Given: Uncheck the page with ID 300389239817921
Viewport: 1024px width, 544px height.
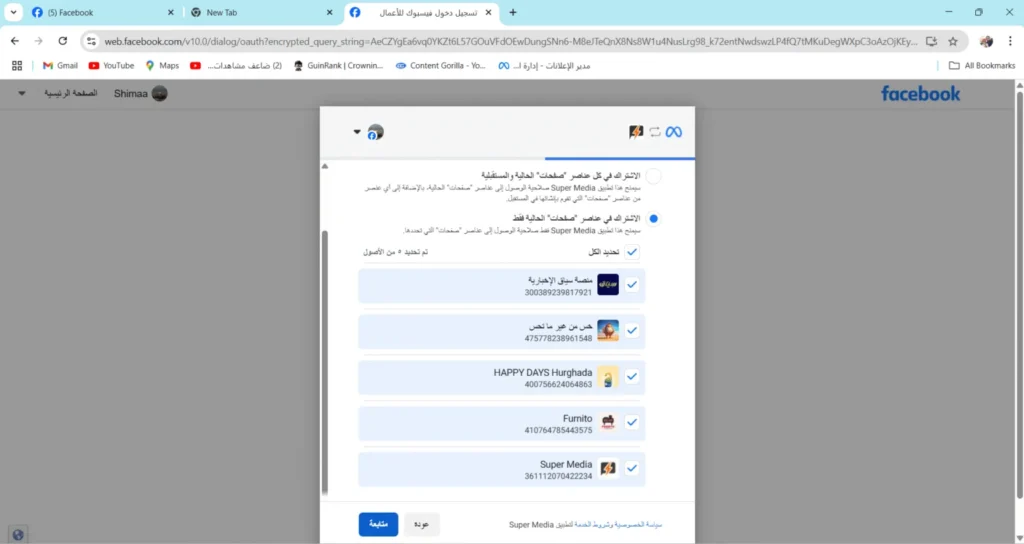Looking at the screenshot, I should (632, 285).
